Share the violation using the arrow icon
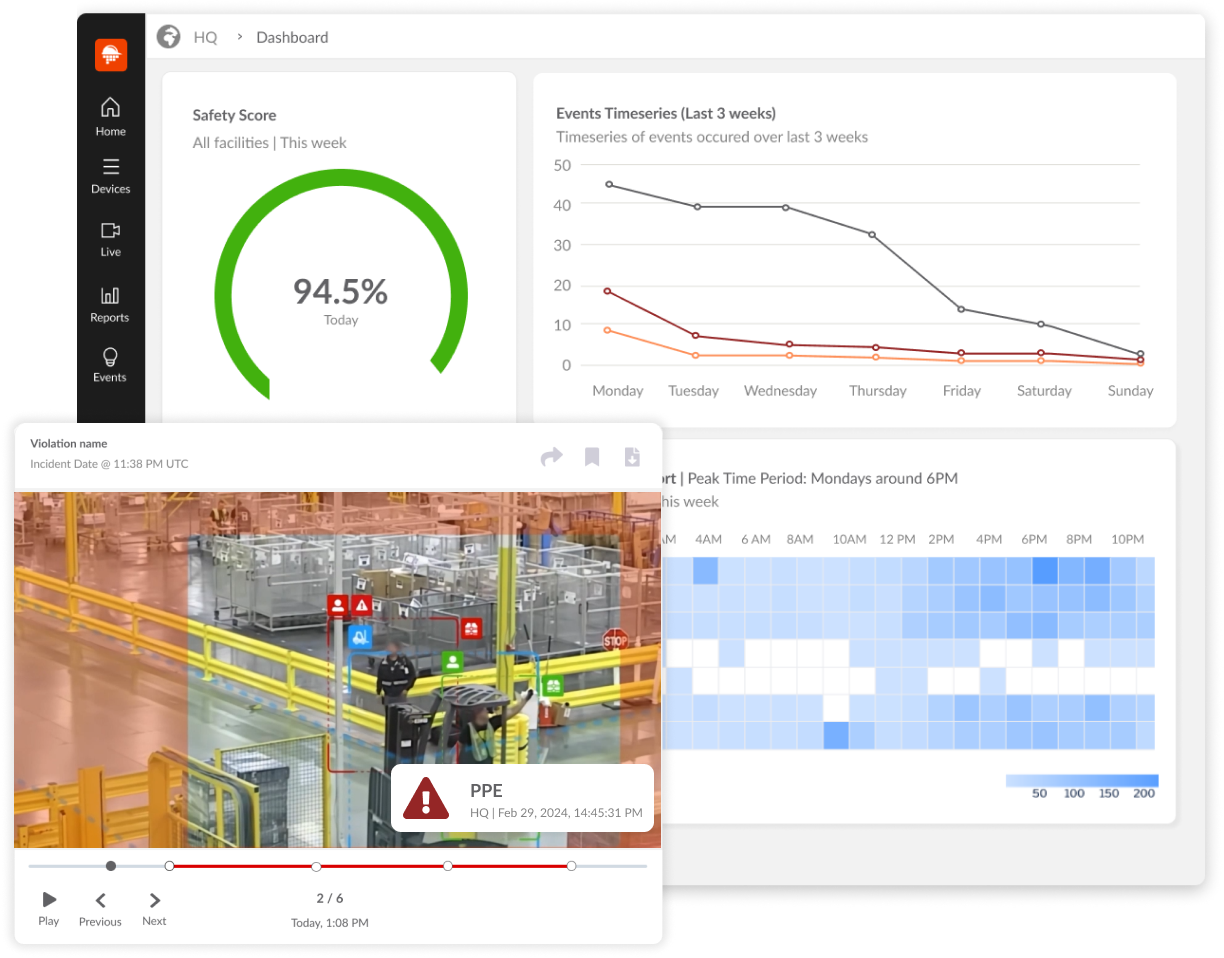Viewport: 1224px width, 958px height. [x=551, y=456]
